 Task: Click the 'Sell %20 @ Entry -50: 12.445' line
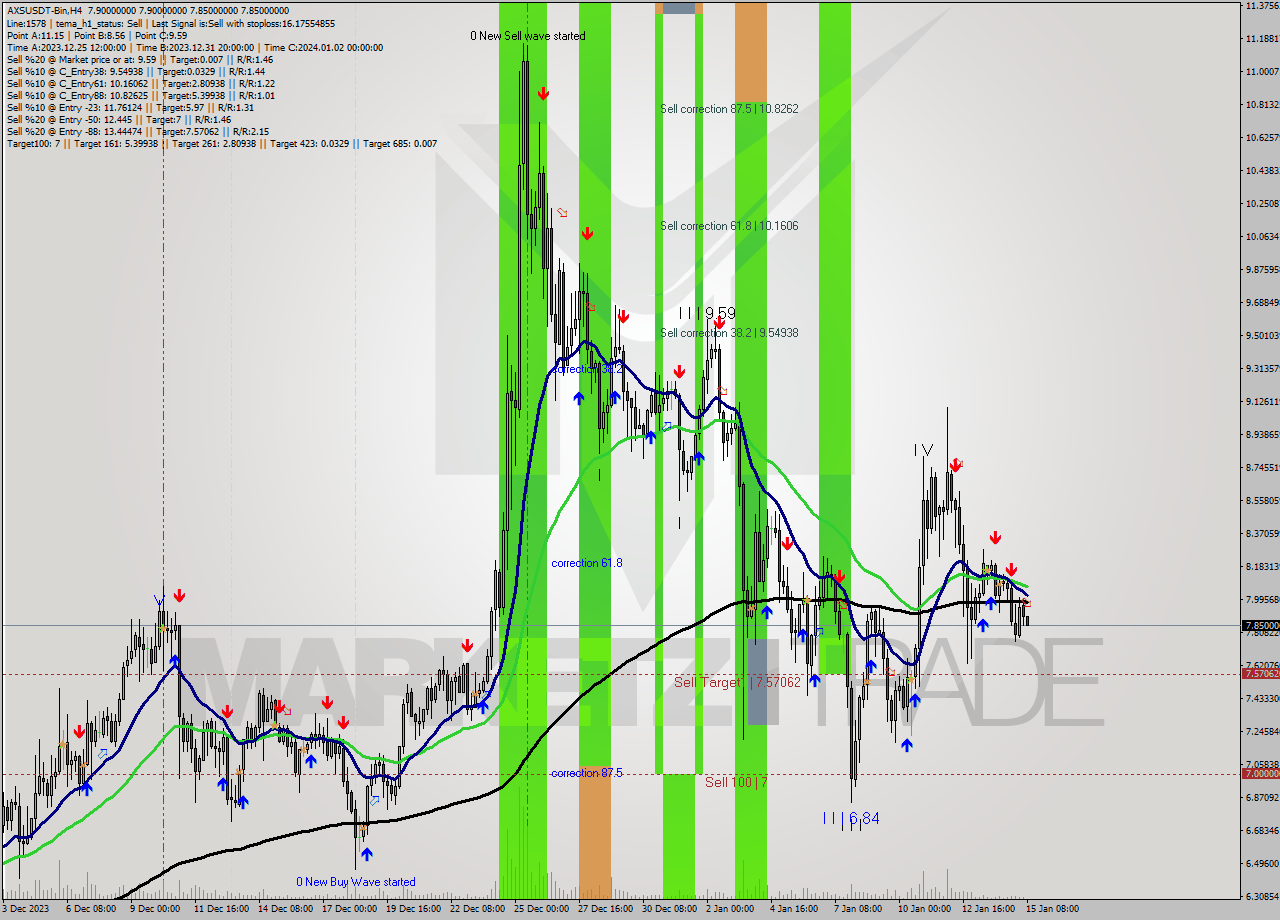118,120
